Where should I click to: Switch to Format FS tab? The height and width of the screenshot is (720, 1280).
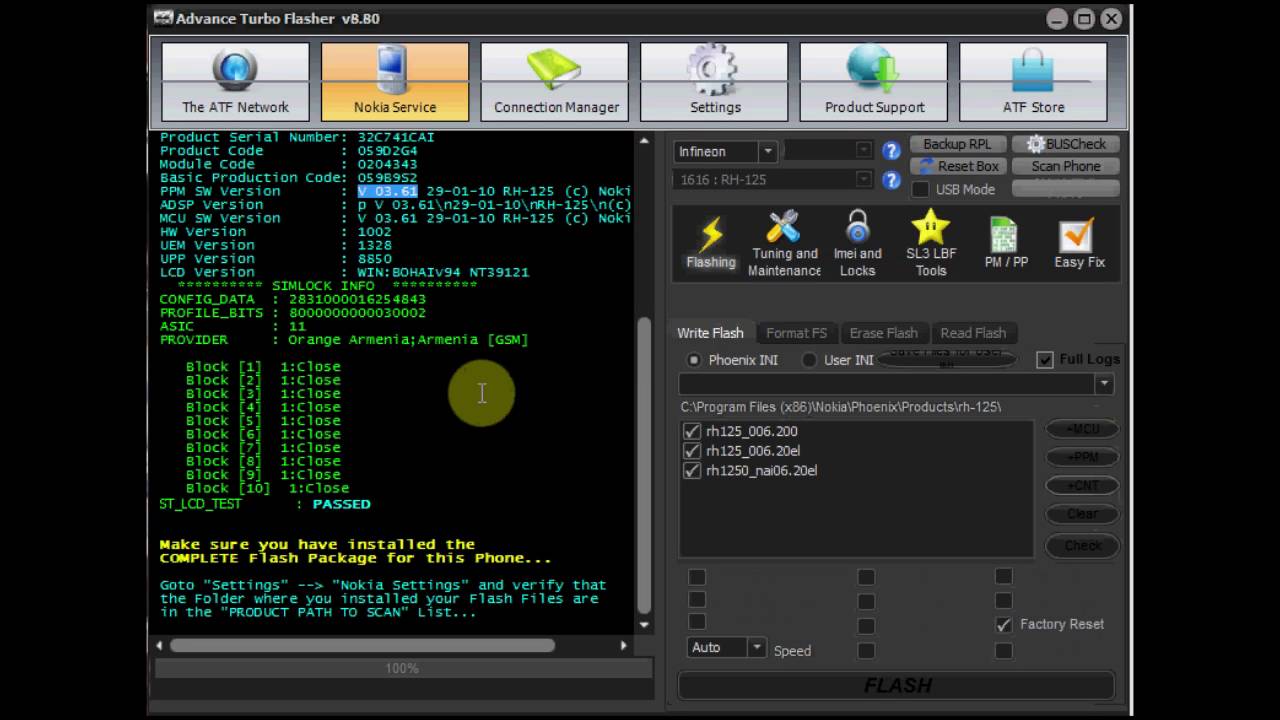tap(796, 333)
